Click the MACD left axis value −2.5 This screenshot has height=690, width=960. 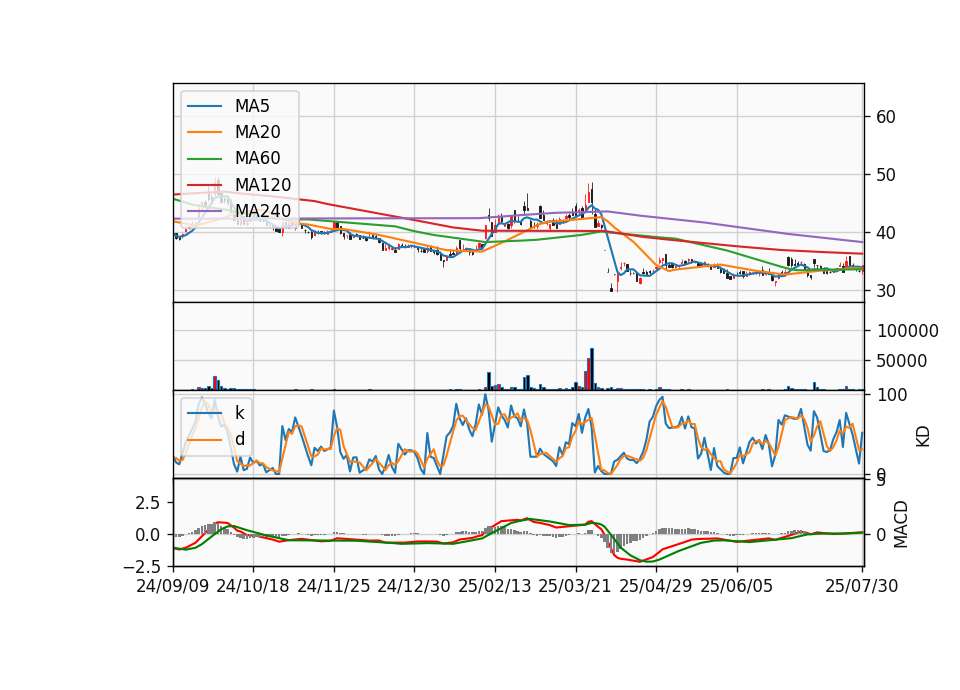tap(142, 567)
